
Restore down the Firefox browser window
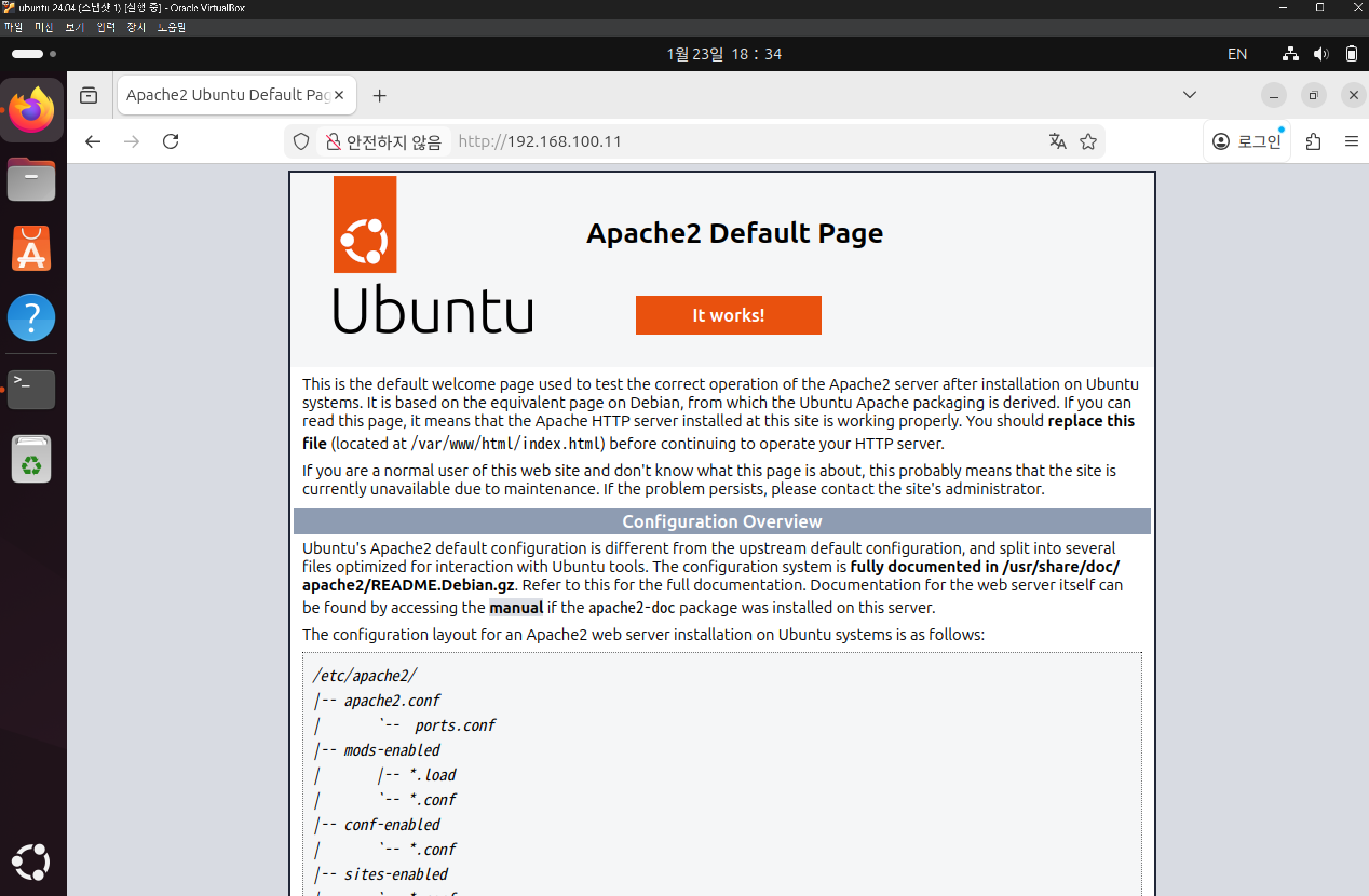pos(1313,96)
